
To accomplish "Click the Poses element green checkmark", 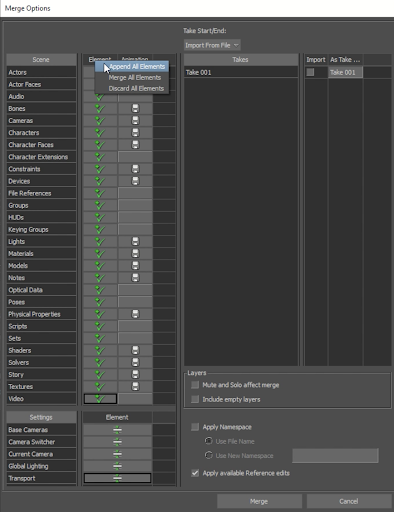I will (x=100, y=302).
